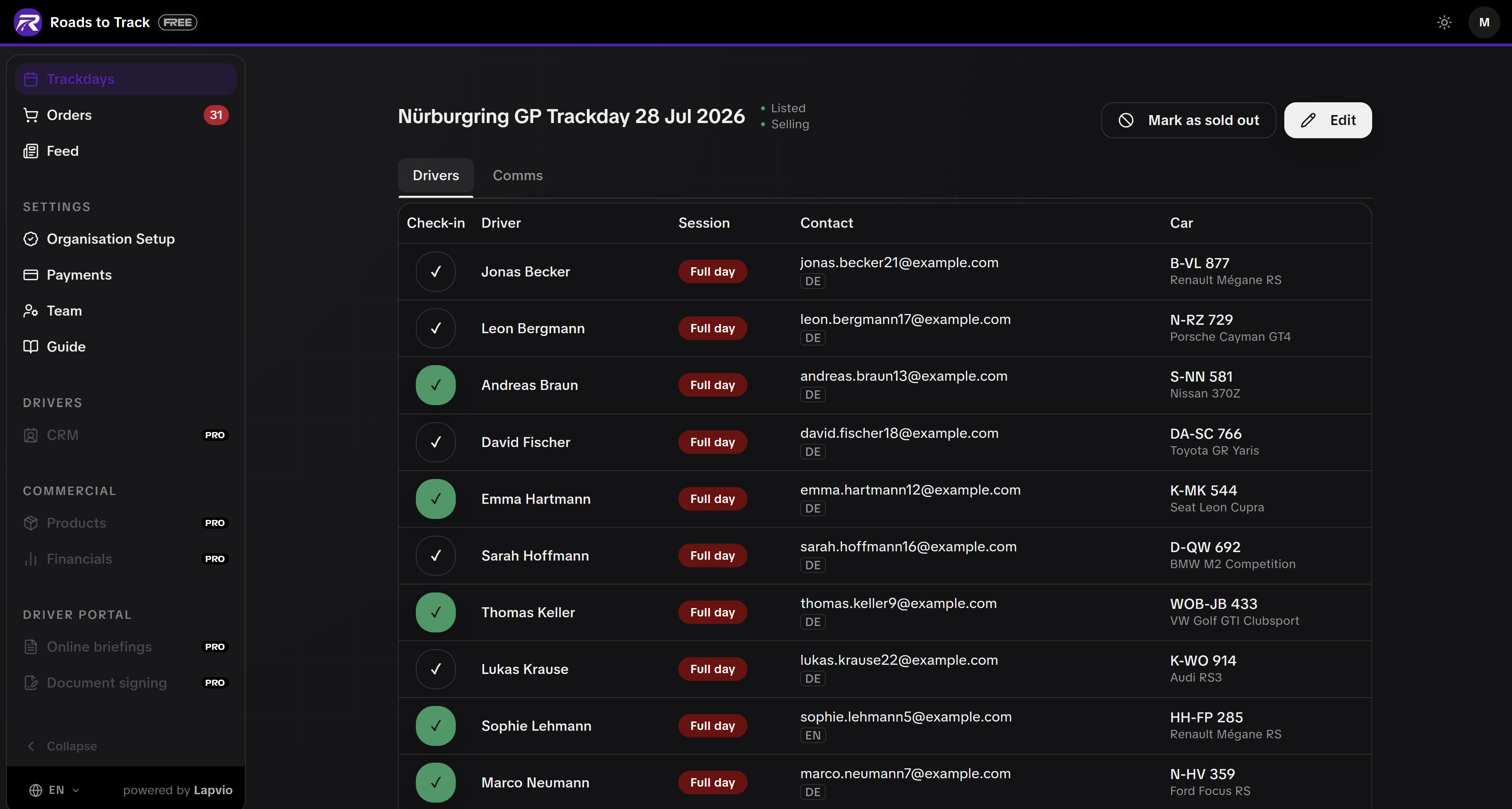1512x809 pixels.
Task: Open Organisation Setup settings
Action: (125, 239)
